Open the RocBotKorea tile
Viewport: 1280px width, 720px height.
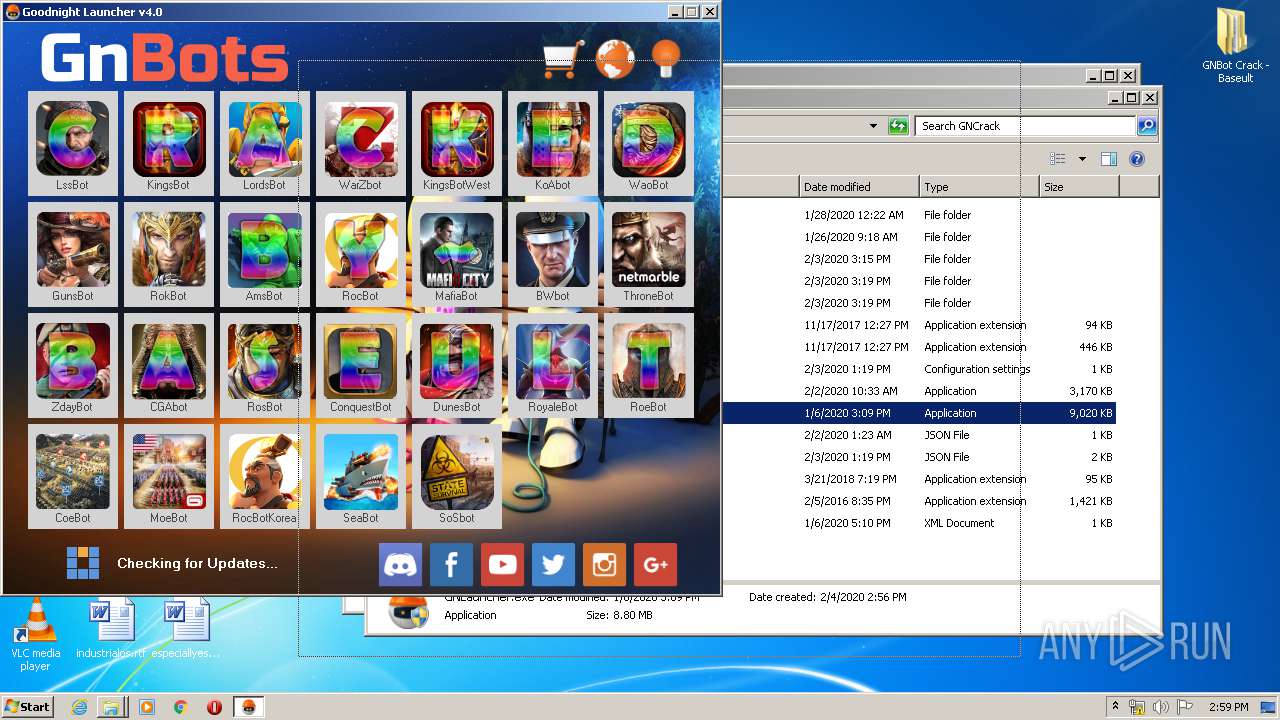(265, 476)
